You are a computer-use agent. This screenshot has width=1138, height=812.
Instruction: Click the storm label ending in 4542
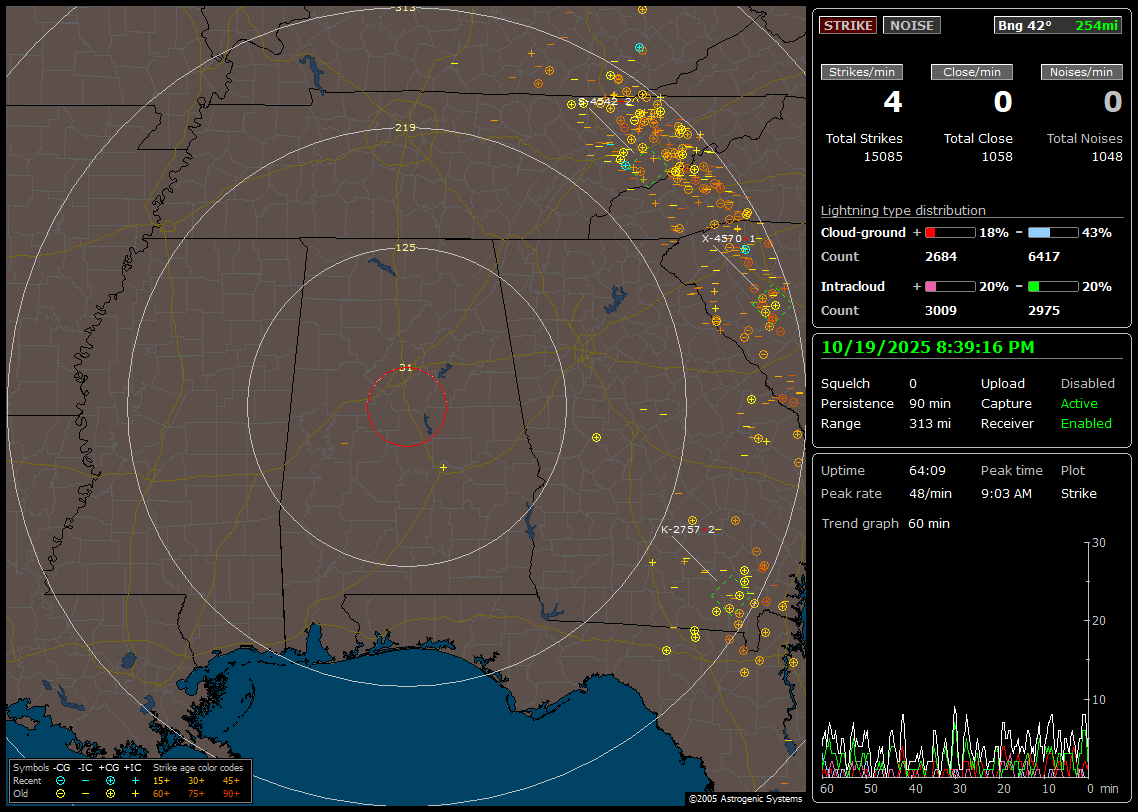[599, 102]
